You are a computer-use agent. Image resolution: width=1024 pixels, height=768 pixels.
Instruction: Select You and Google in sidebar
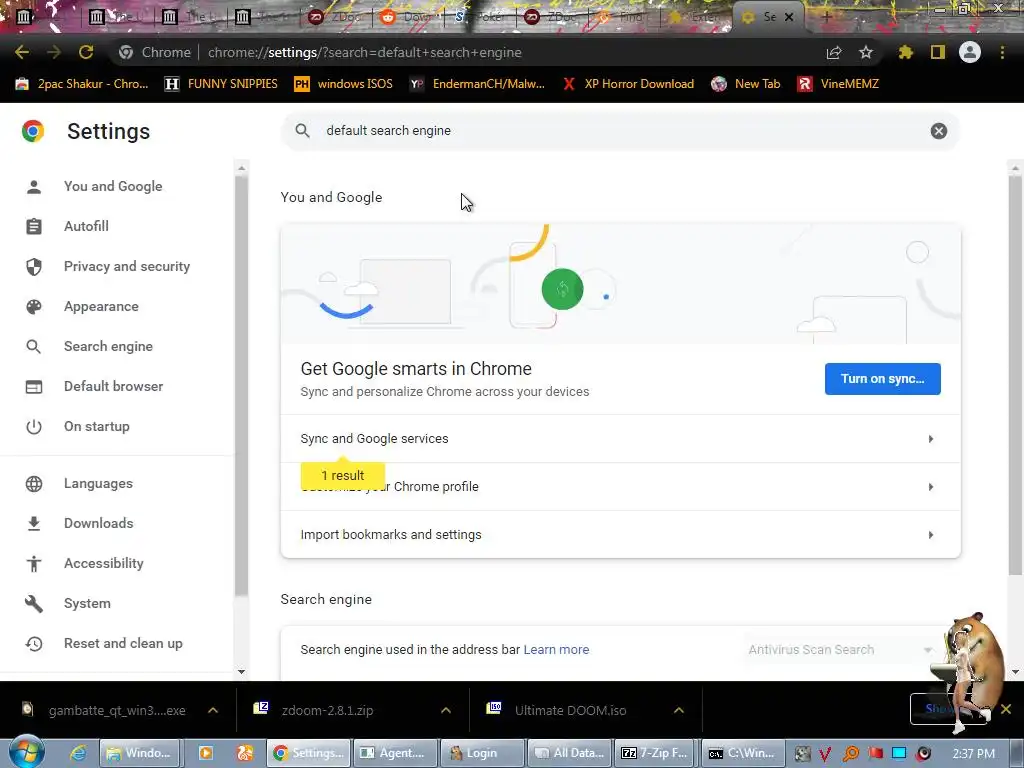click(x=113, y=186)
